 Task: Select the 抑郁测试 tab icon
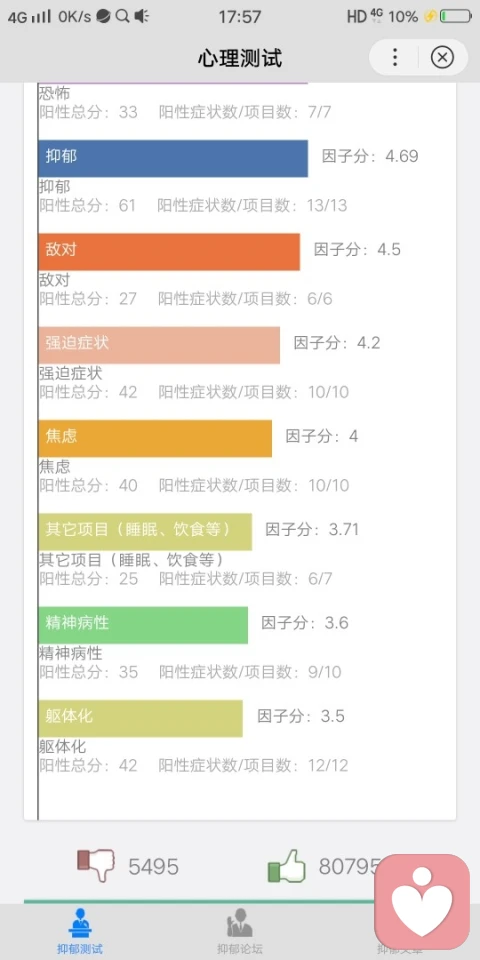coord(80,923)
